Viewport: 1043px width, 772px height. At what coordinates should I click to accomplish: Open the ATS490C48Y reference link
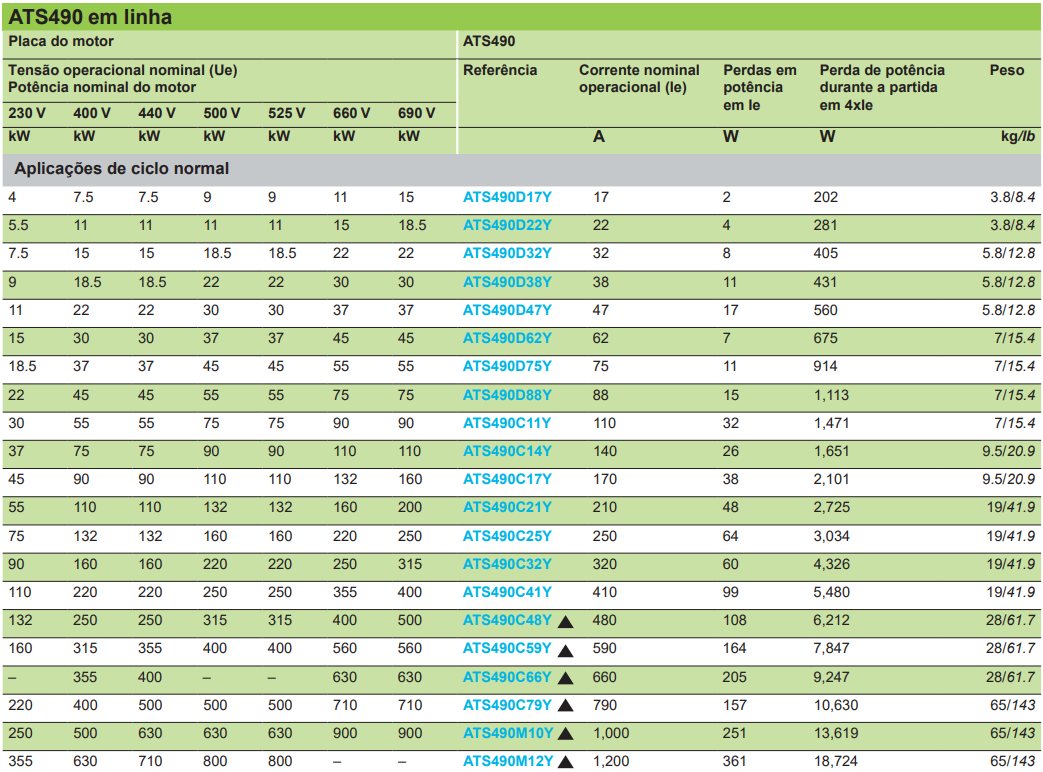pyautogui.click(x=507, y=620)
